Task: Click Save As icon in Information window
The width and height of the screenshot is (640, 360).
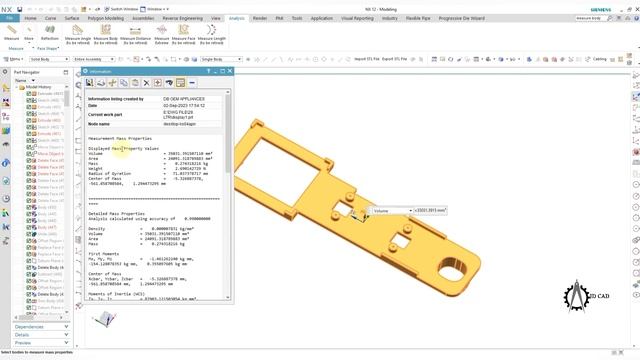Action: pos(89,83)
